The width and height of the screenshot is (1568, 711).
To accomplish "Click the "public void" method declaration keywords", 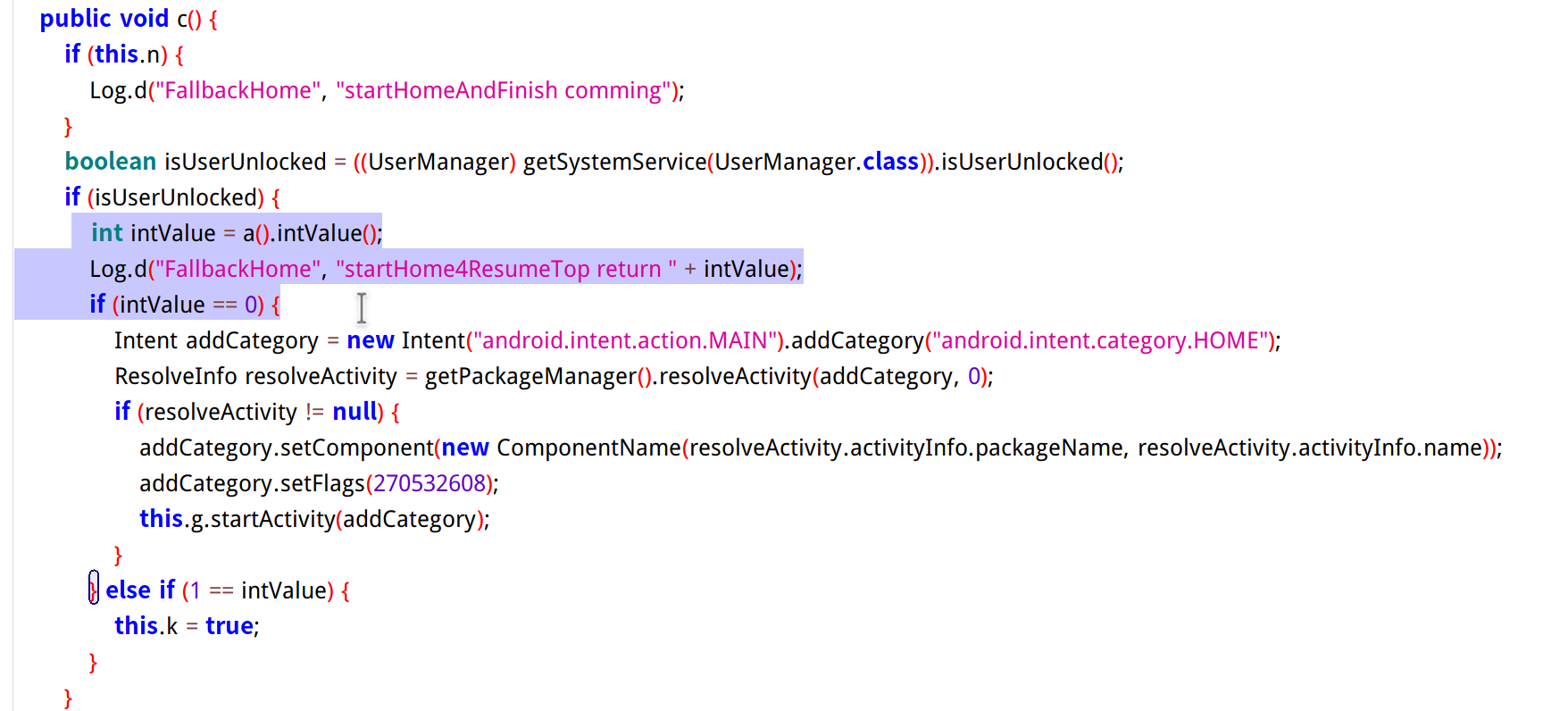I will [x=104, y=19].
